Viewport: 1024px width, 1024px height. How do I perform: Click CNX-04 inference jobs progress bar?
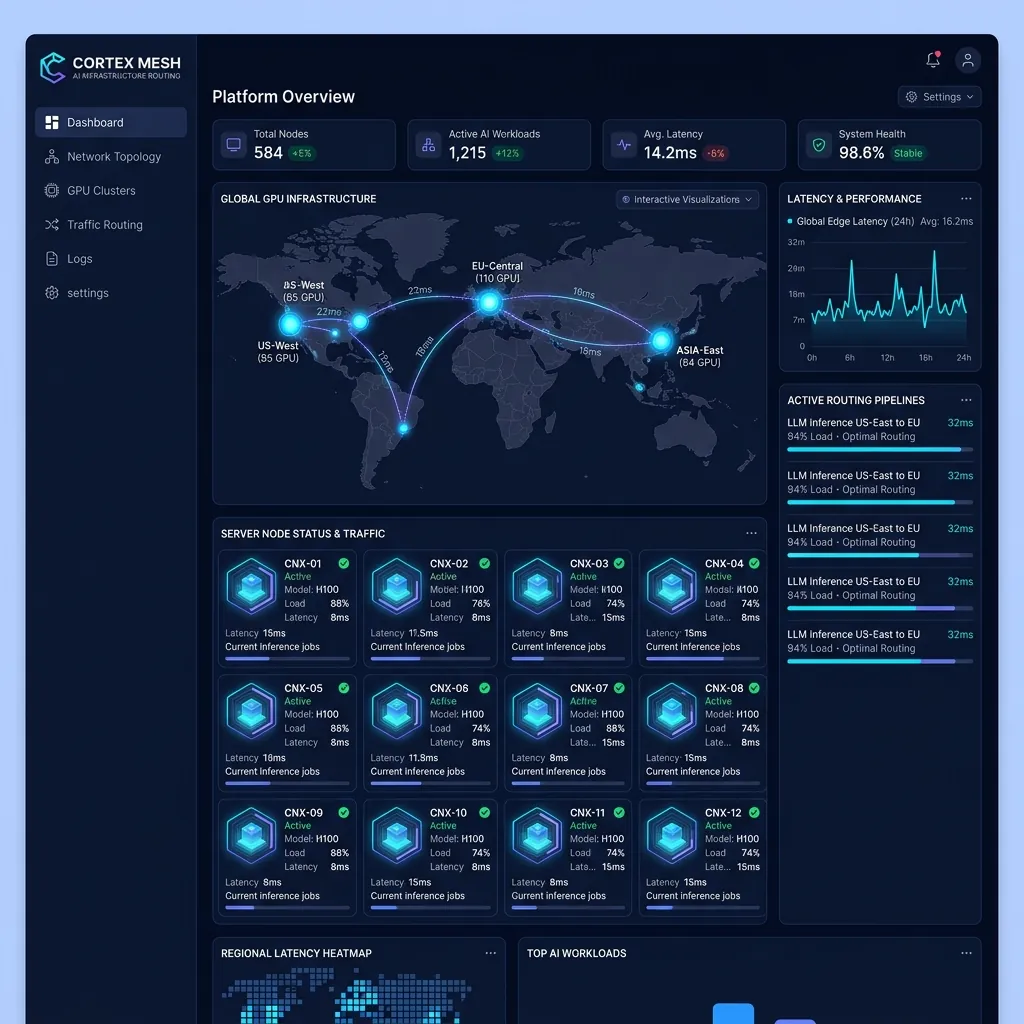(703, 658)
